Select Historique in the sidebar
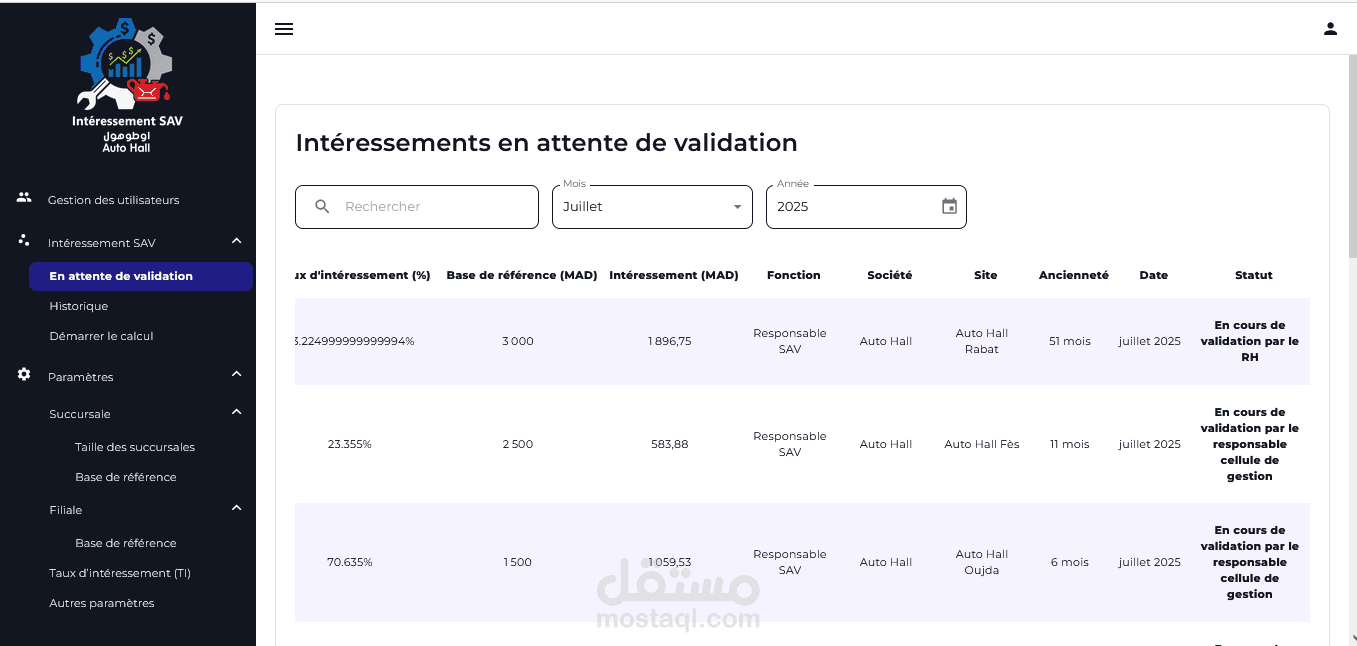Viewport: 1357px width, 646px height. (78, 306)
